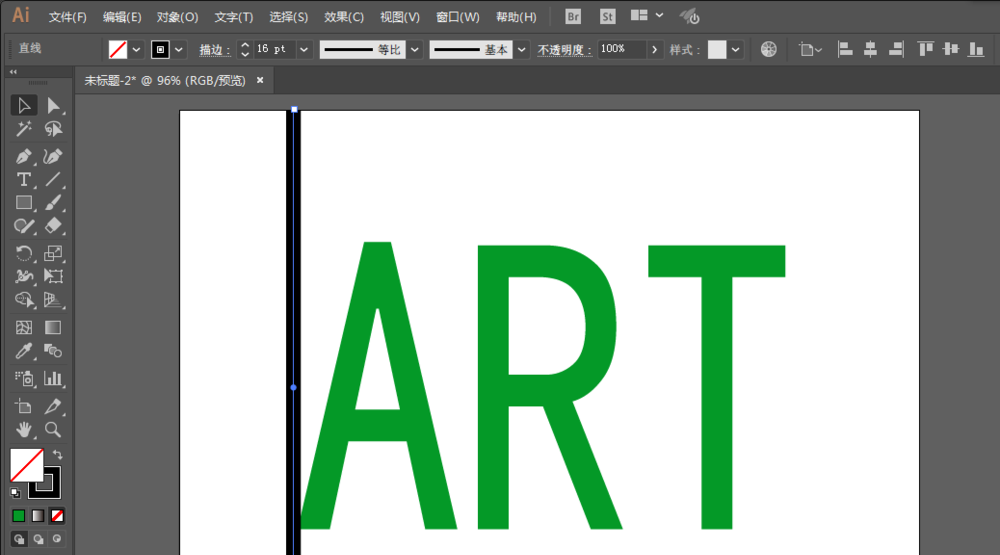Select the Shape Builder tool
The height and width of the screenshot is (555, 1000).
pos(24,299)
